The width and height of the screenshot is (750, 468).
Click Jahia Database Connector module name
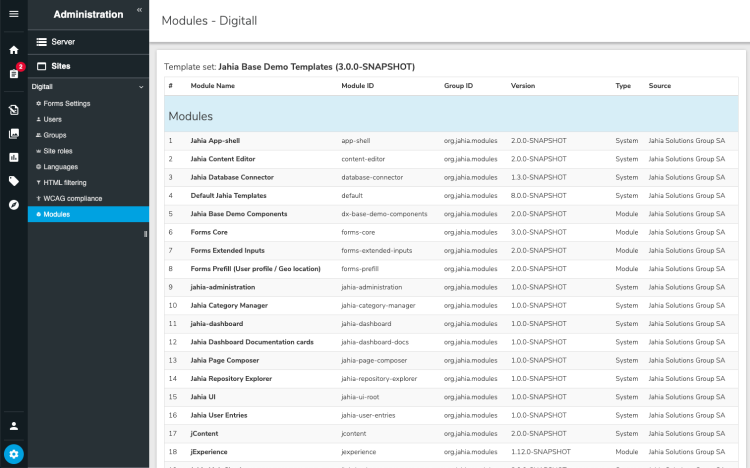(232, 177)
